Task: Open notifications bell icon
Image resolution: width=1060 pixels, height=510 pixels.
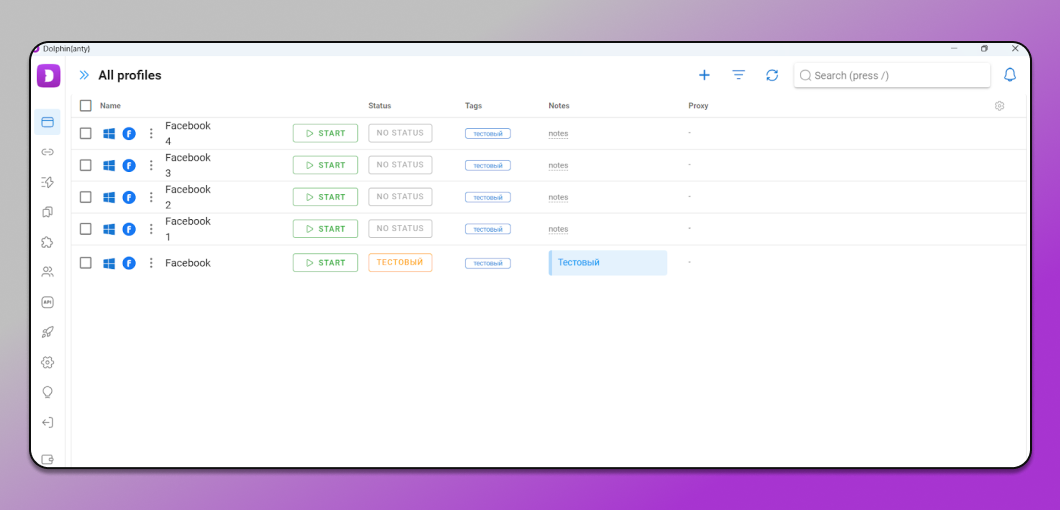Action: [x=1009, y=75]
